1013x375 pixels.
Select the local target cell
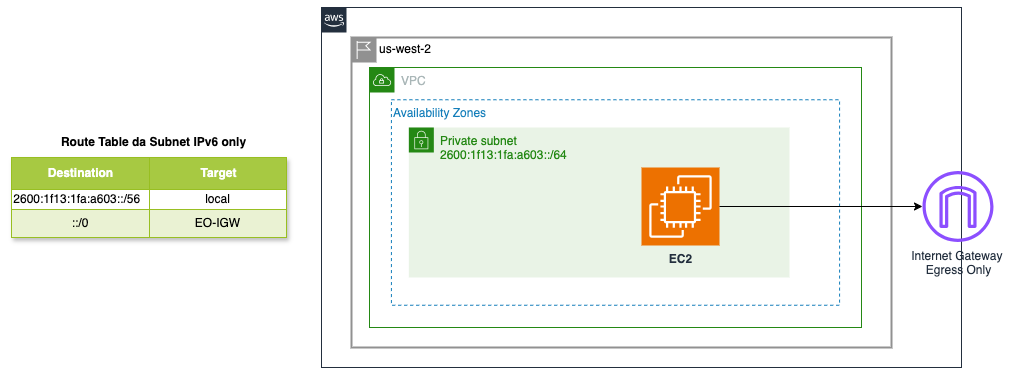(218, 199)
